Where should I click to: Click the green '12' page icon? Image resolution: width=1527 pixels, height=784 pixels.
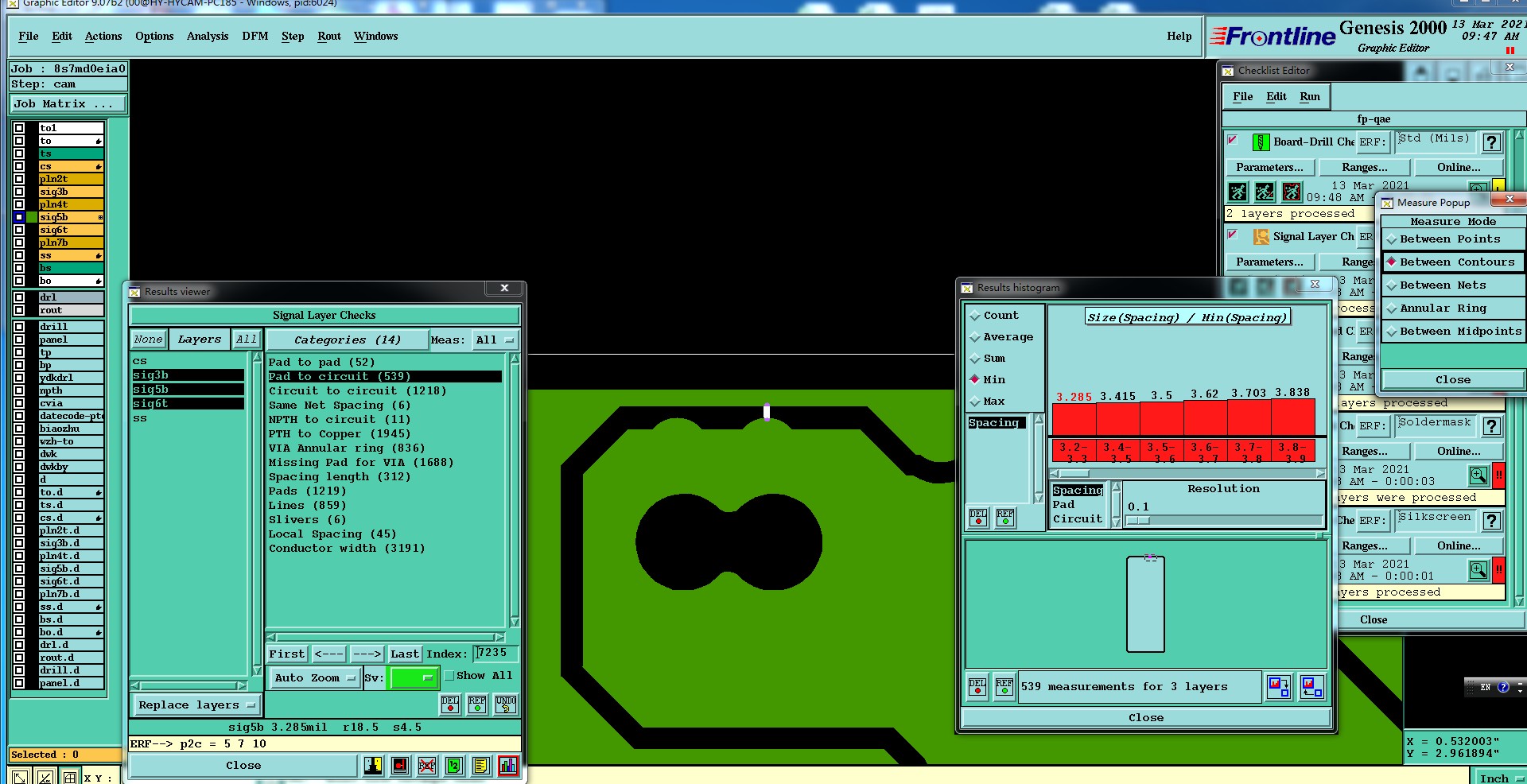pos(454,765)
